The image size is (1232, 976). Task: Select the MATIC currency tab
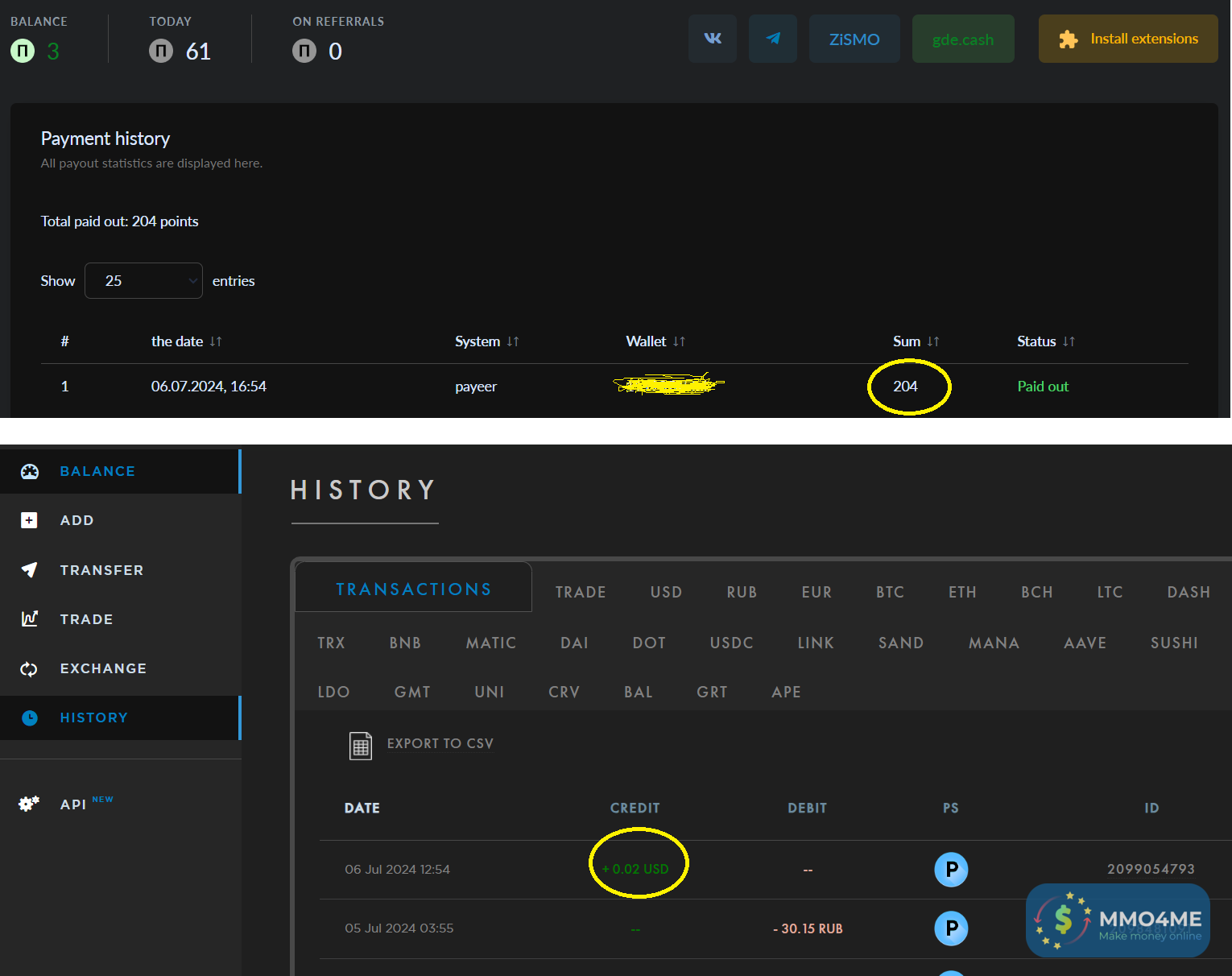point(491,643)
